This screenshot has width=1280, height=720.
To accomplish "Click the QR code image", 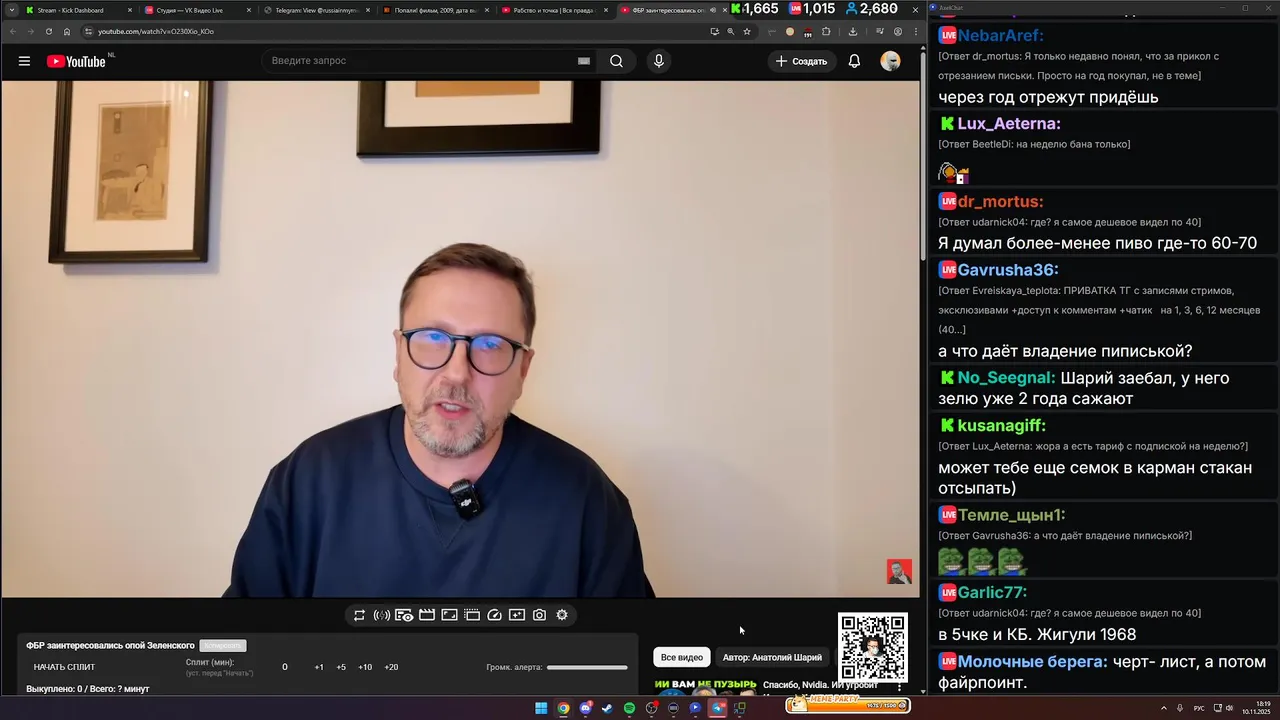I will coord(873,648).
